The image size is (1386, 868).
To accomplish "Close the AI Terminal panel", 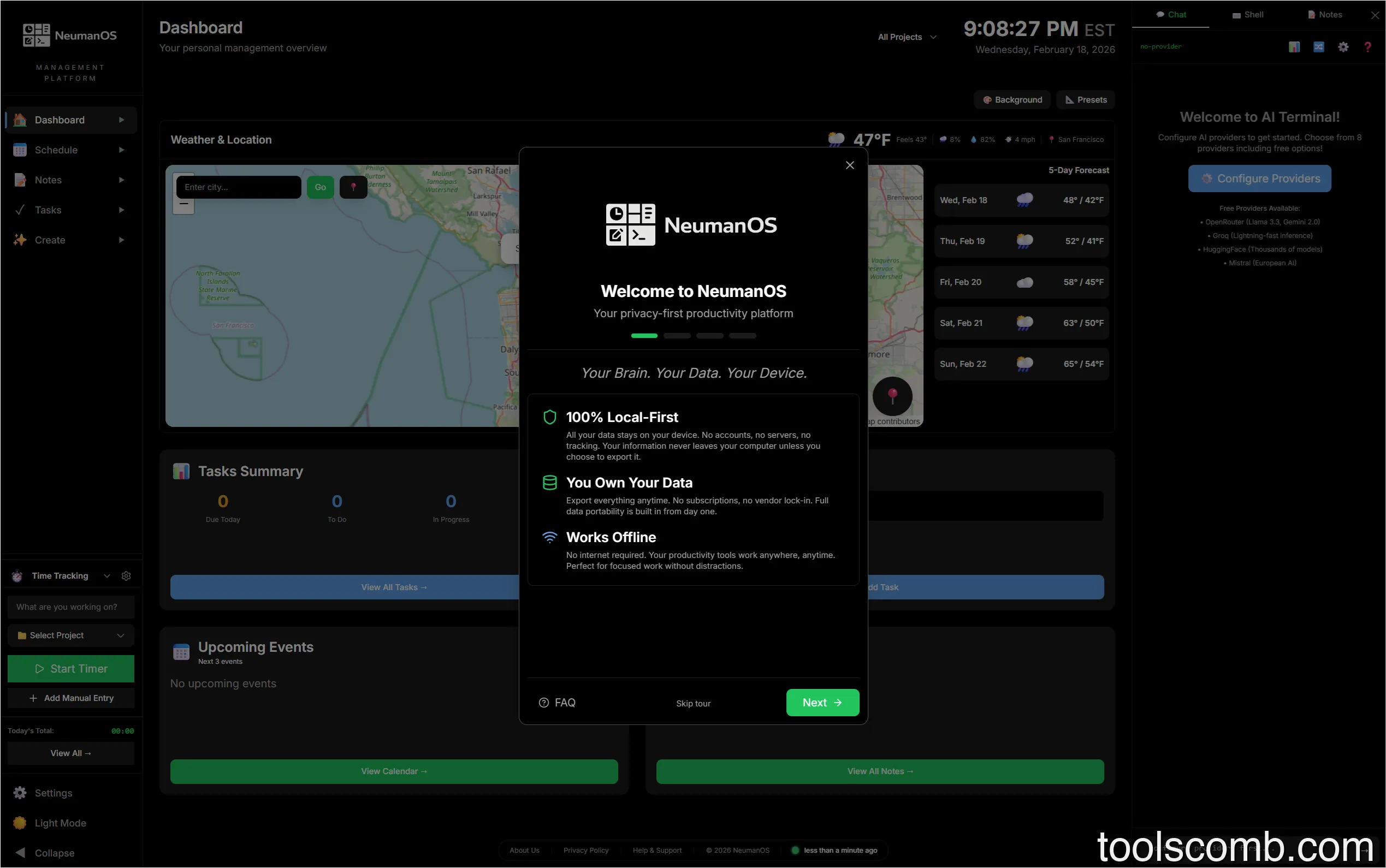I will [1375, 15].
